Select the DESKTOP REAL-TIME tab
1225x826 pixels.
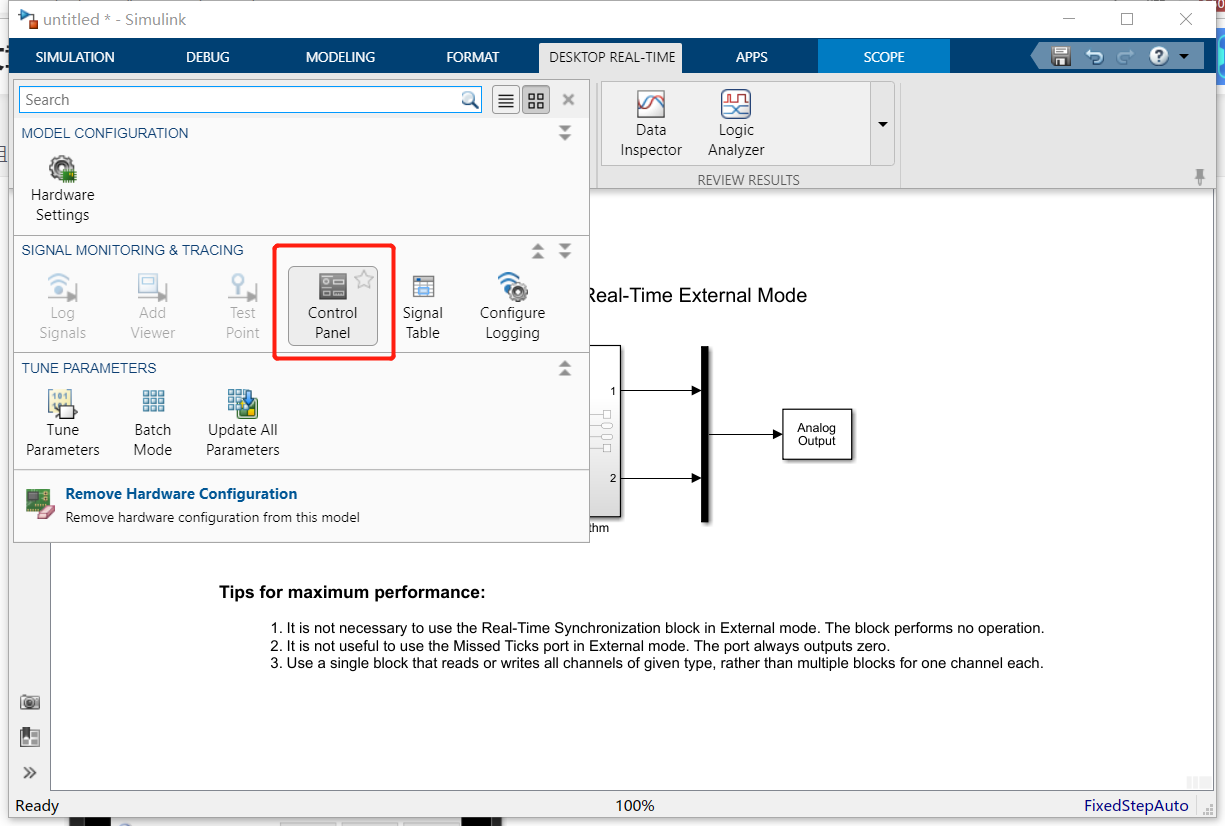tap(612, 57)
